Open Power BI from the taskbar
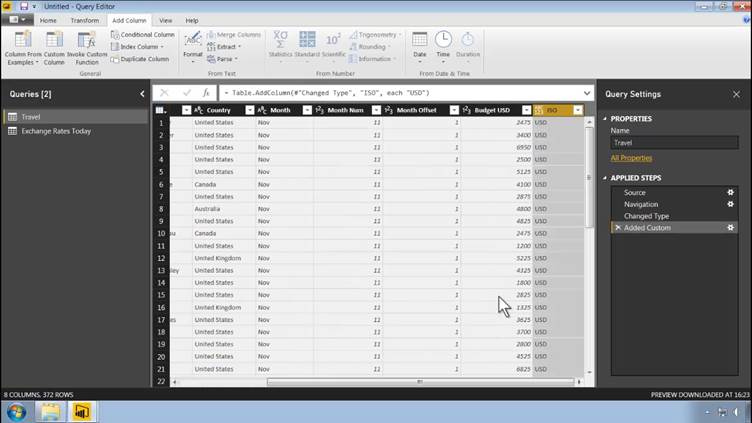This screenshot has width=752, height=423. (x=81, y=410)
